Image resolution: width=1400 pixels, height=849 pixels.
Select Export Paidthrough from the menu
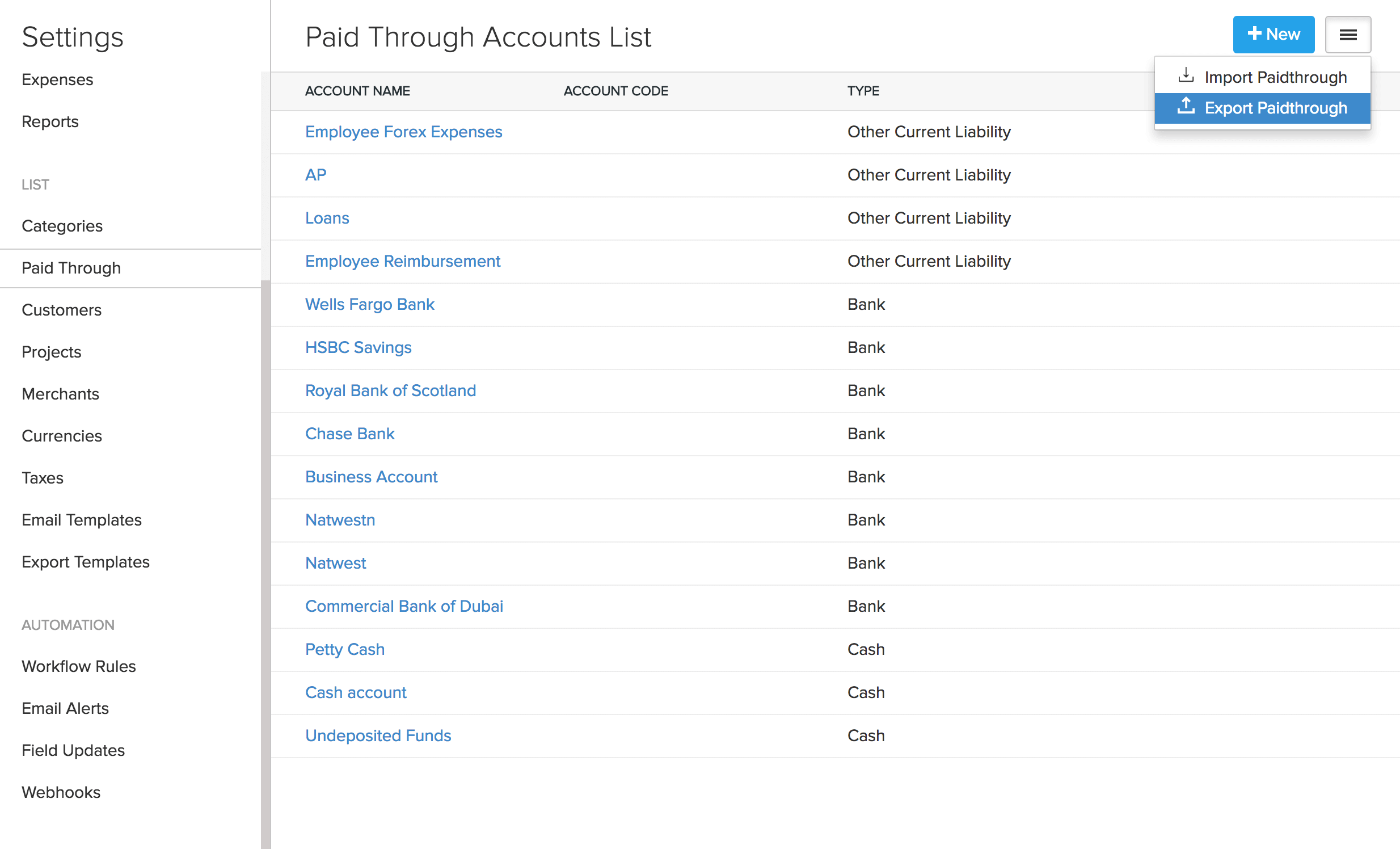(1276, 108)
